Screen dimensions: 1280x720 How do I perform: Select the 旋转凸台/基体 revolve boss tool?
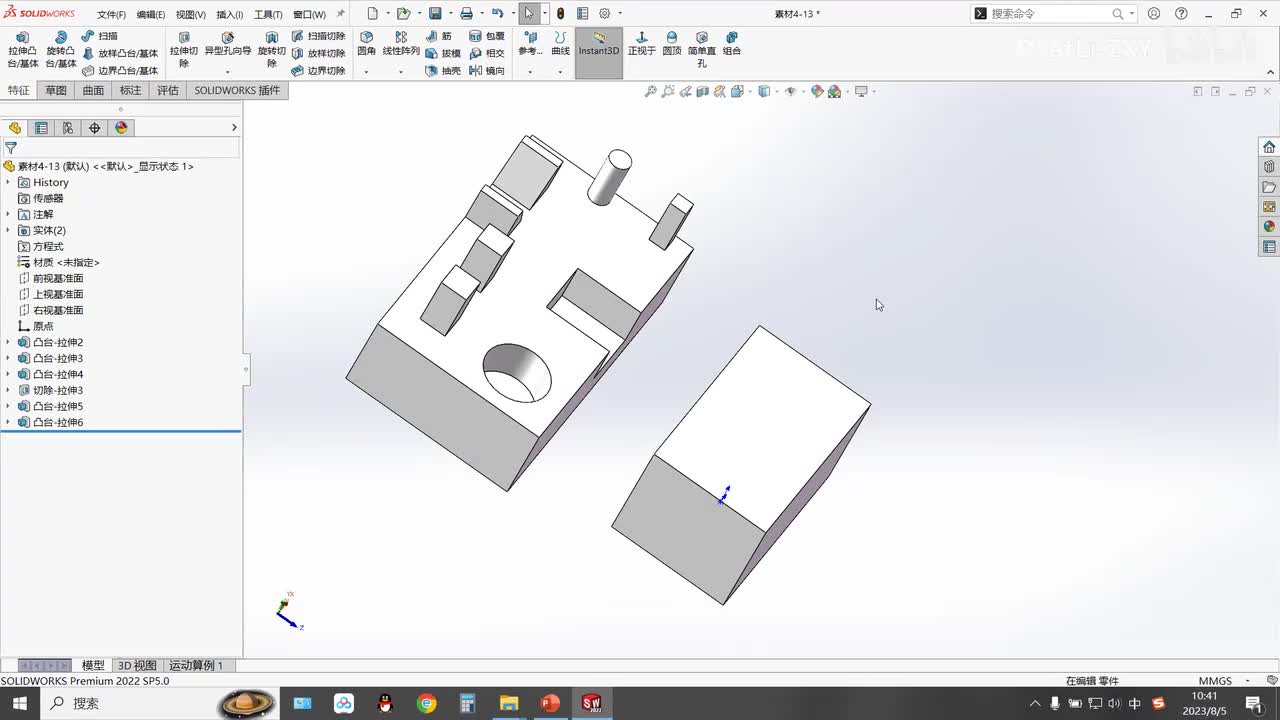click(x=60, y=50)
